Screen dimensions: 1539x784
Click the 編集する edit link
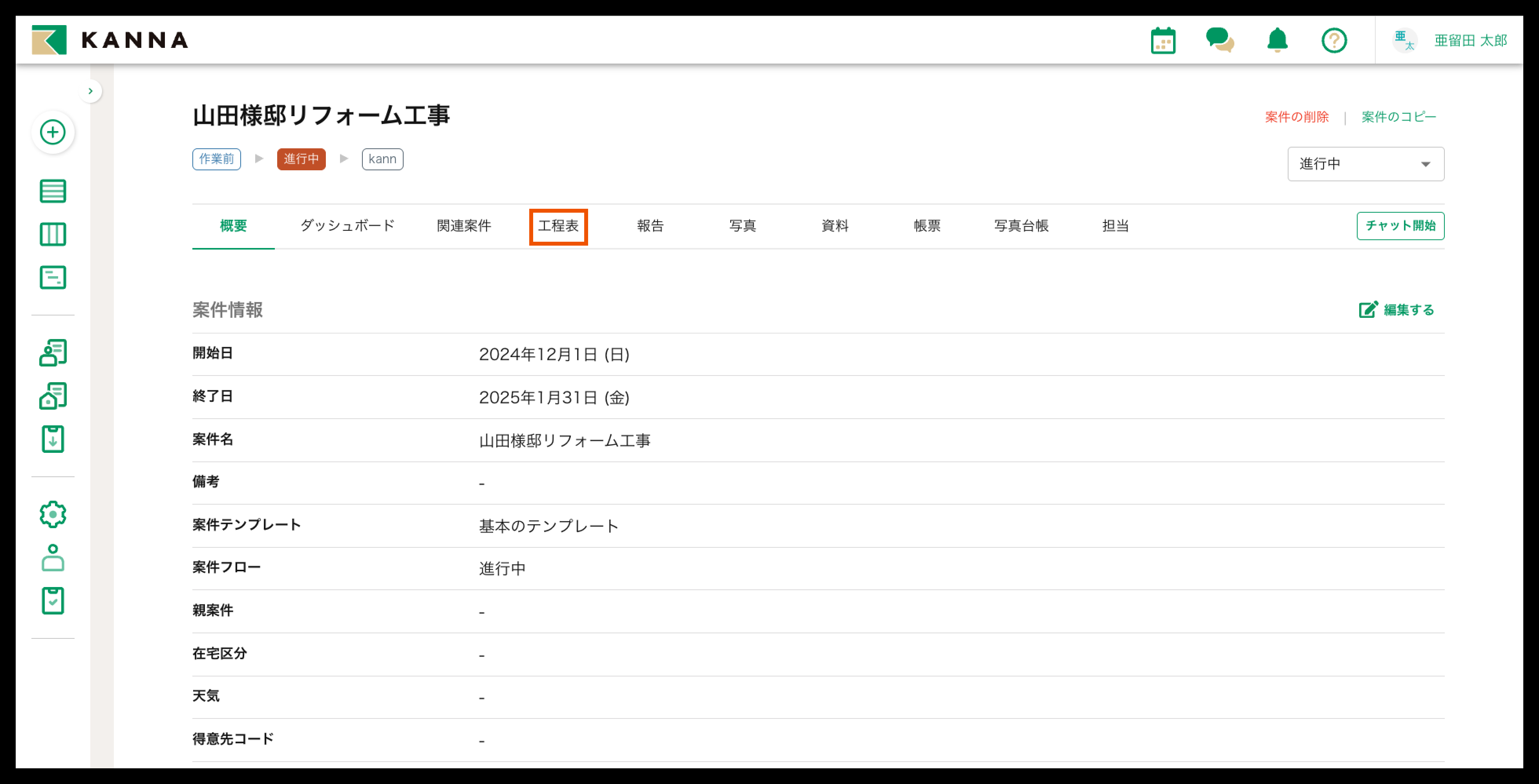tap(1397, 310)
